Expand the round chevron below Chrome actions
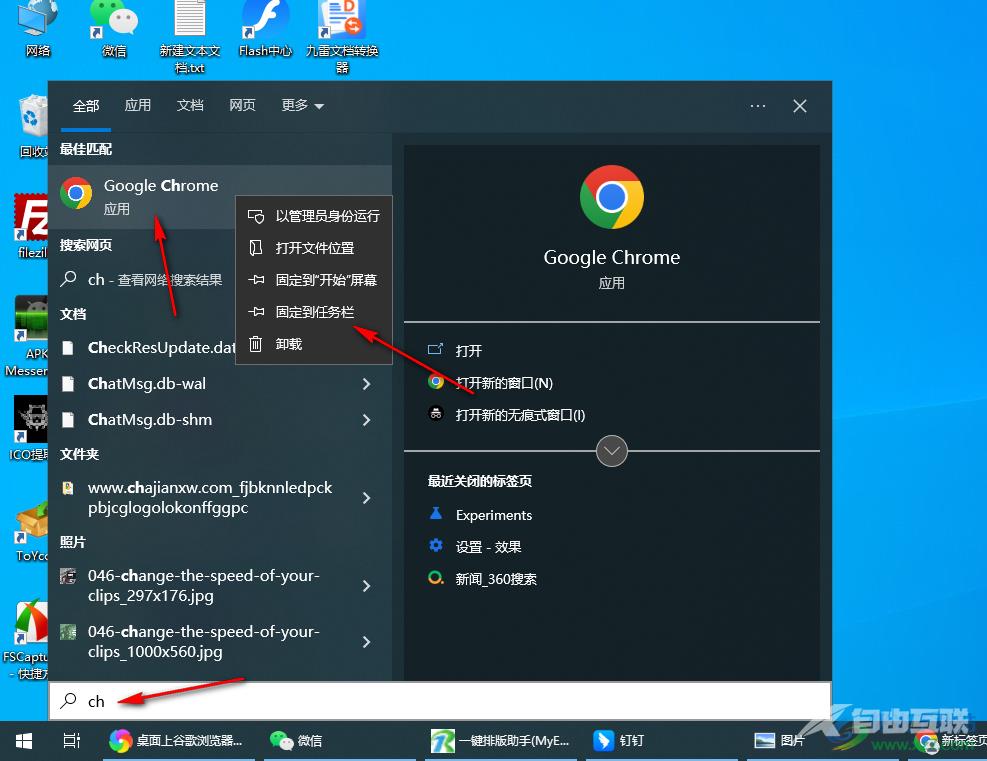Image resolution: width=987 pixels, height=761 pixels. point(611,451)
